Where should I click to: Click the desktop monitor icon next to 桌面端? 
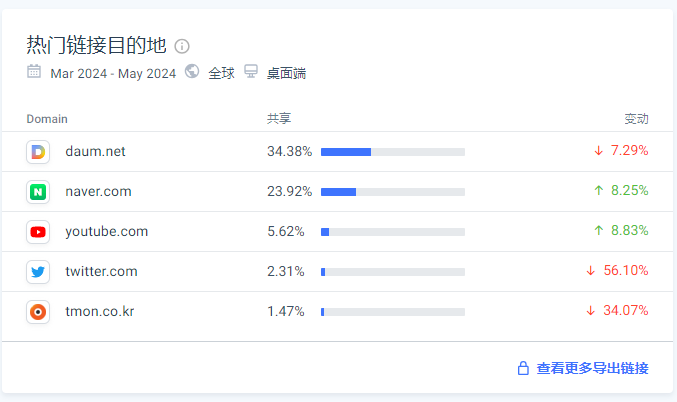coord(251,71)
